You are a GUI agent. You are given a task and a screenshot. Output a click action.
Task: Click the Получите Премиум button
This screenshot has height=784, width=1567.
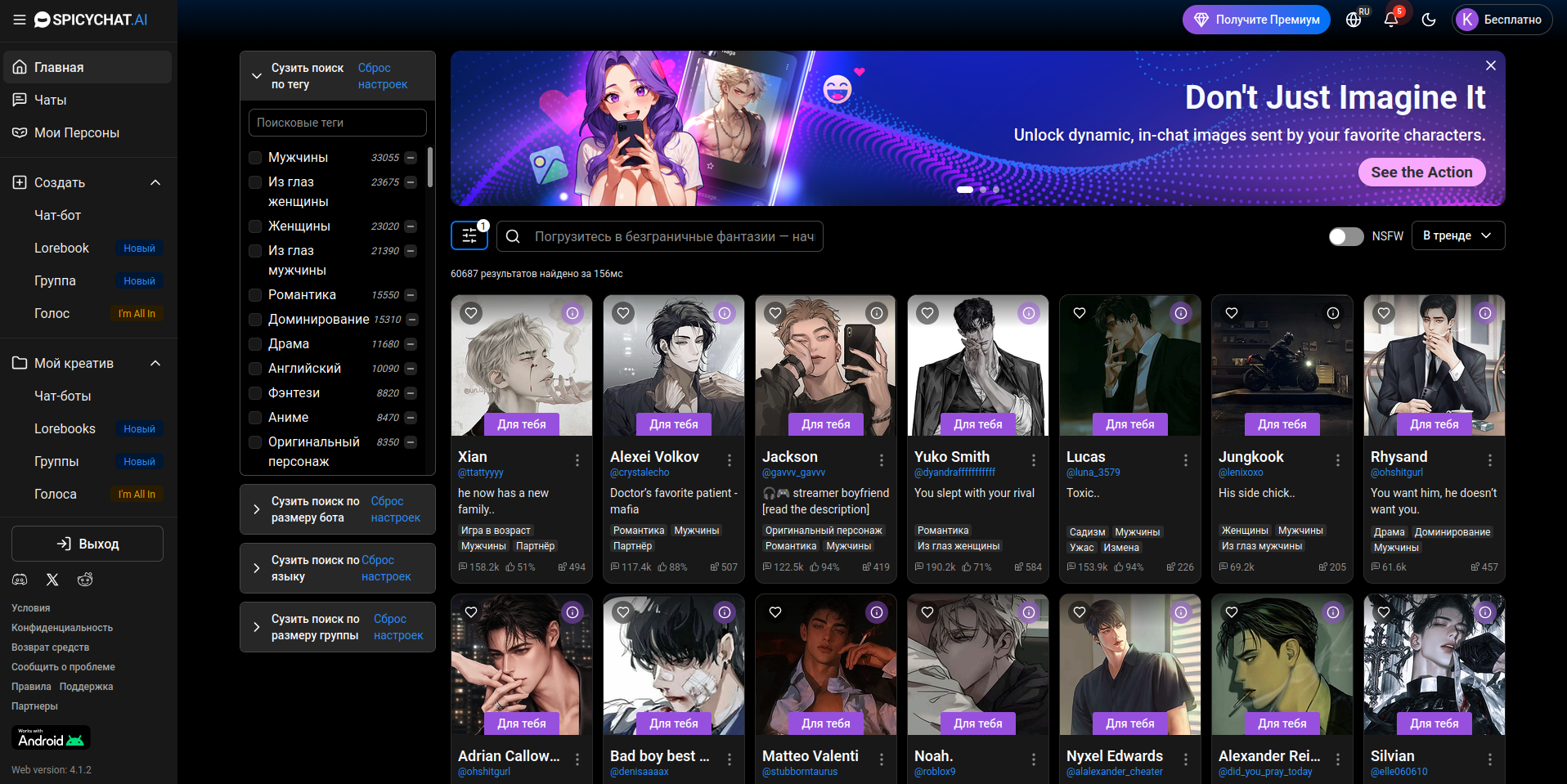coord(1256,20)
